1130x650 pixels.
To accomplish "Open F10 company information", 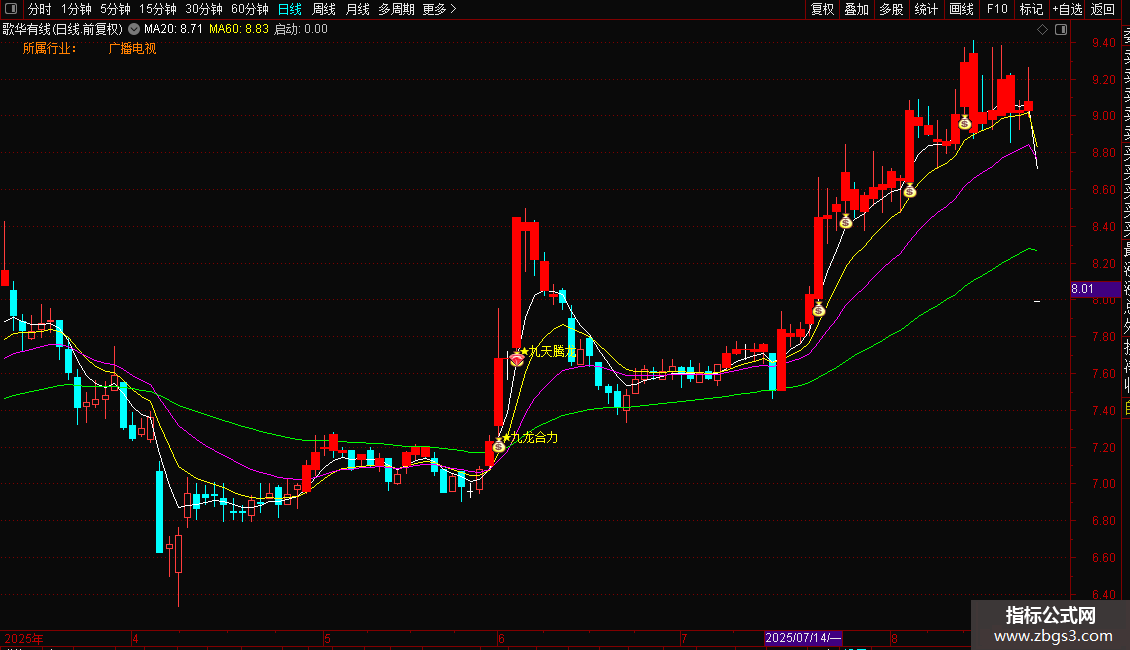I will 997,9.
